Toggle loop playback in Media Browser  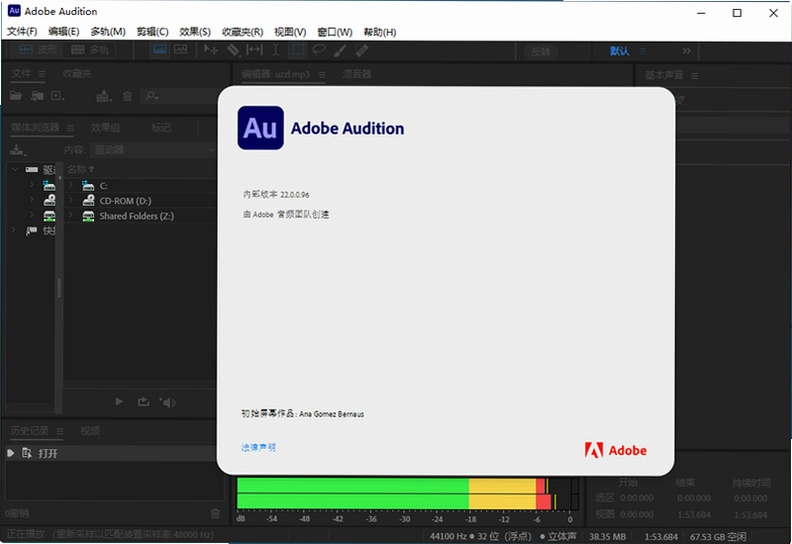click(143, 402)
